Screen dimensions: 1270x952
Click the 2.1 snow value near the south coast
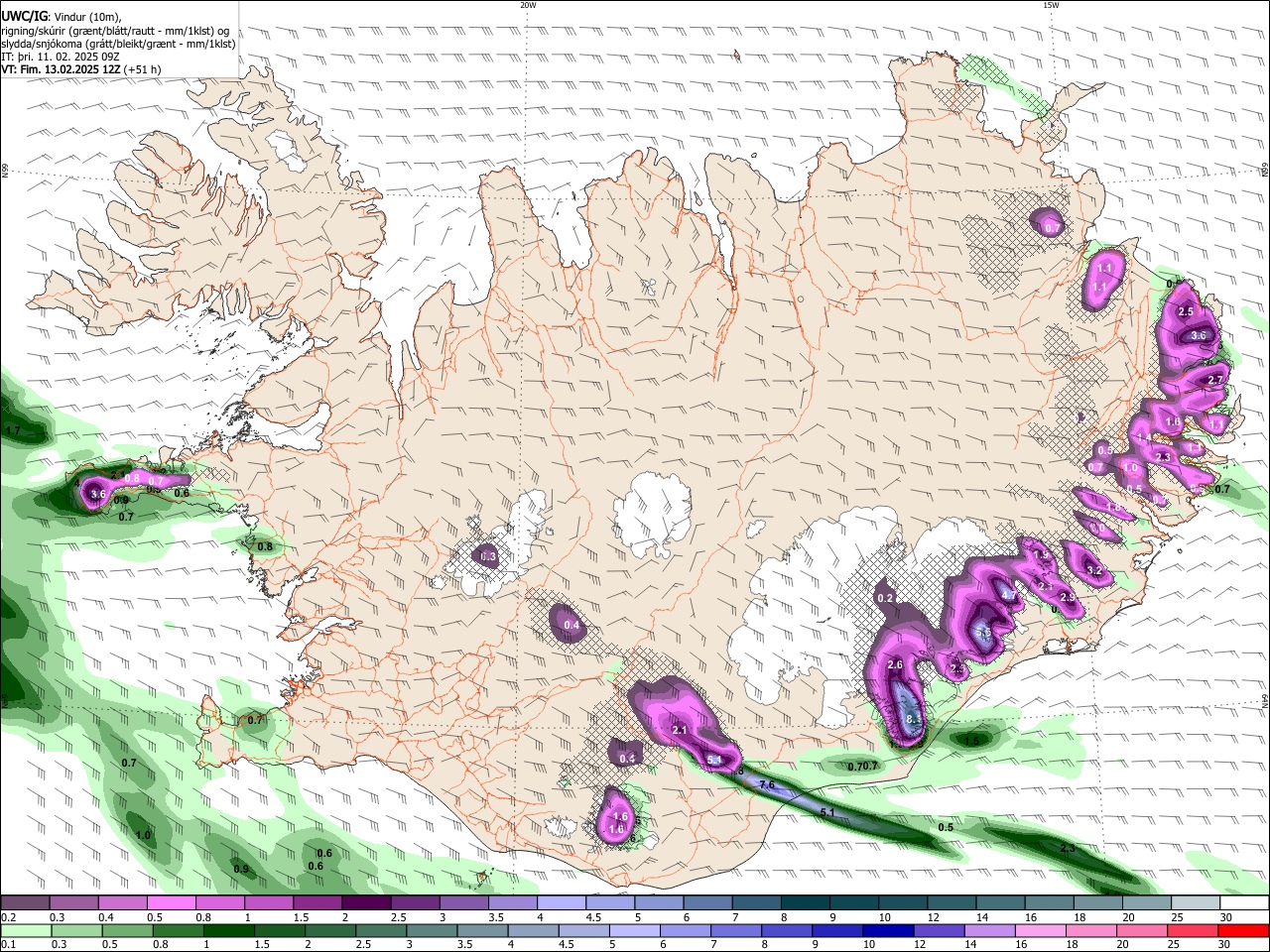coord(680,730)
